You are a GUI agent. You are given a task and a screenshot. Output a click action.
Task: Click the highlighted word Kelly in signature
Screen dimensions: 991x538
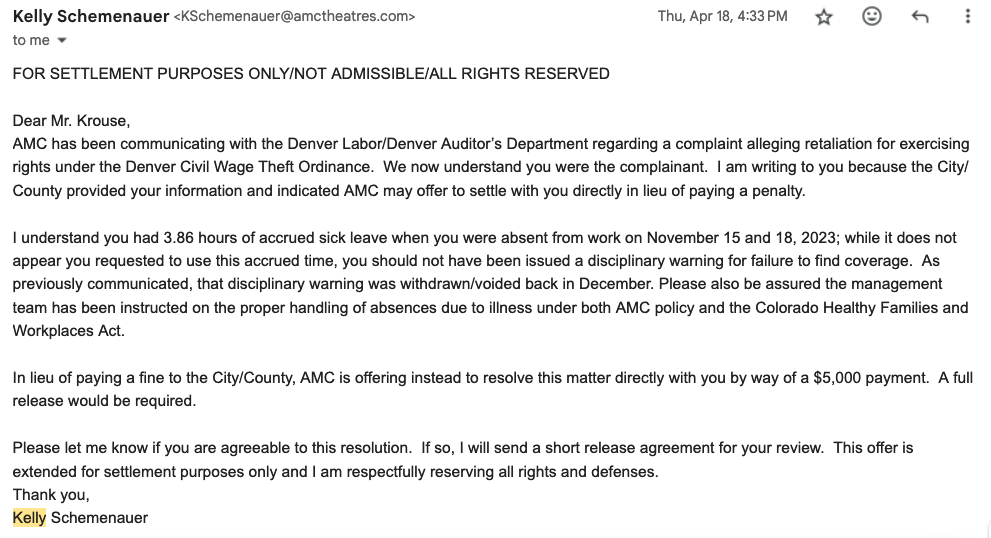(x=29, y=518)
